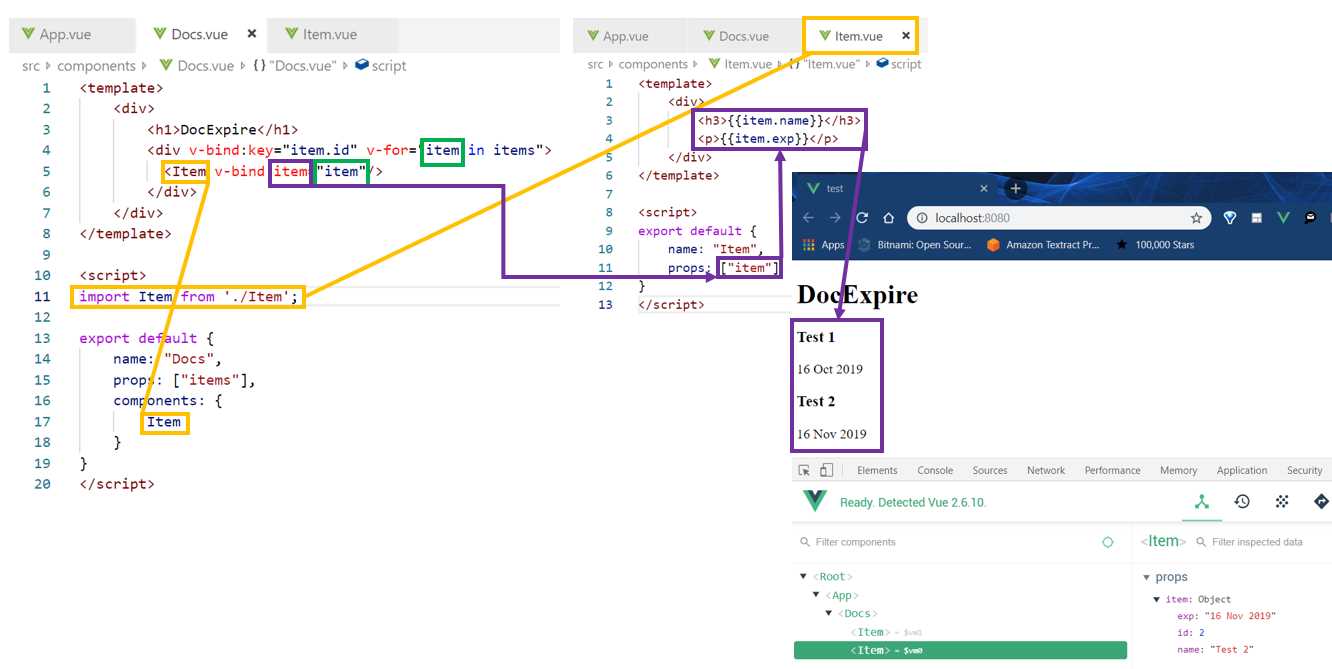Switch to the Console tab in DevTools
This screenshot has height=669, width=1332.
[934, 470]
